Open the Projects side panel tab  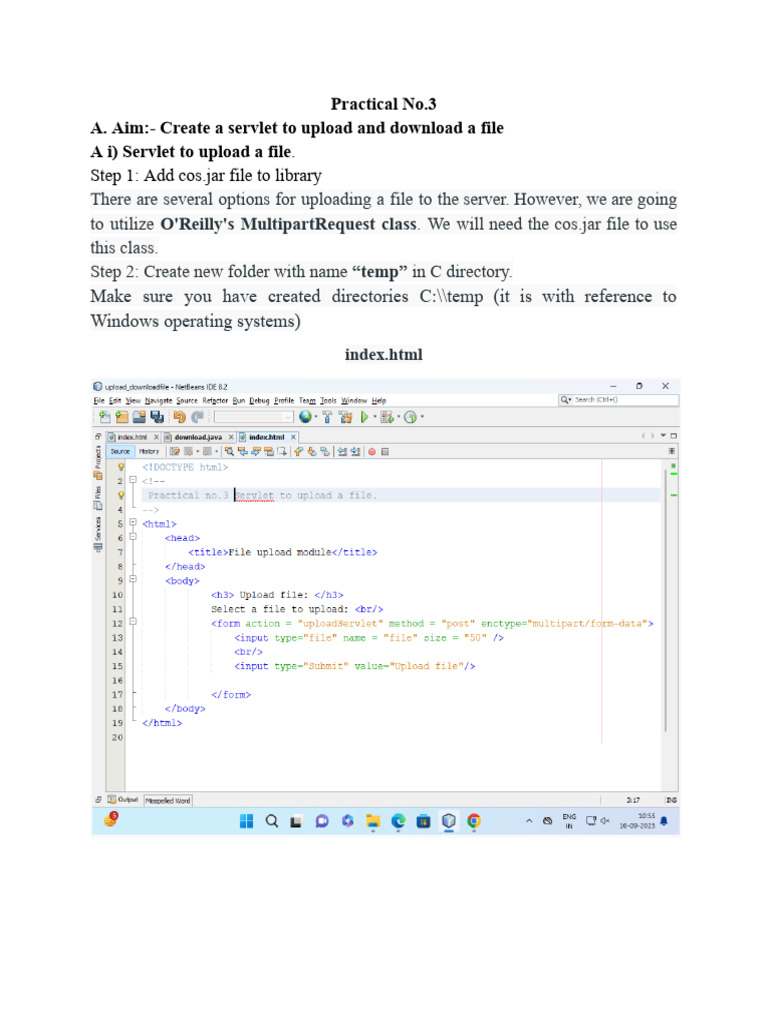point(98,462)
